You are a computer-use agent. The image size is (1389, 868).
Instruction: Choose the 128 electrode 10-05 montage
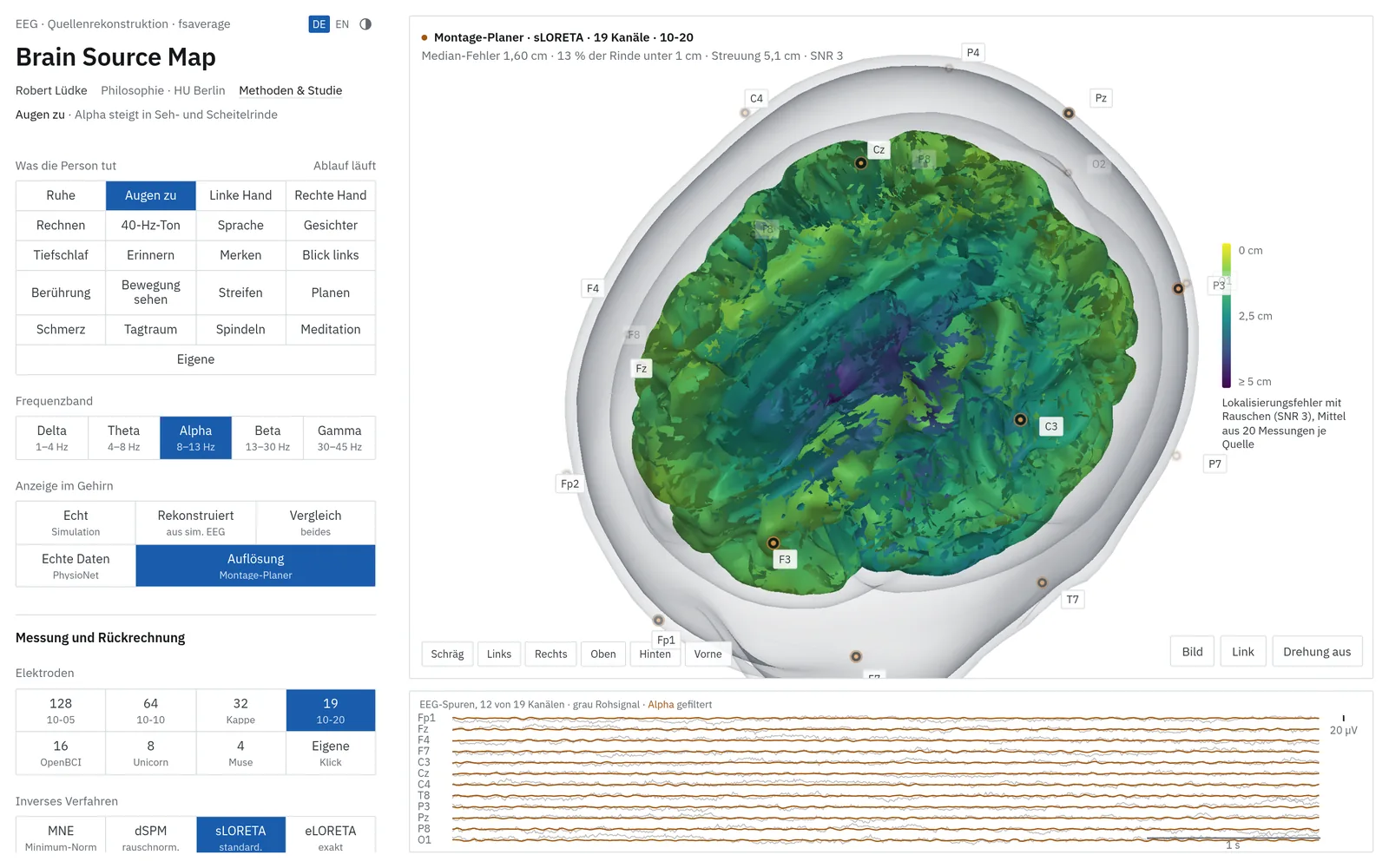(x=61, y=710)
